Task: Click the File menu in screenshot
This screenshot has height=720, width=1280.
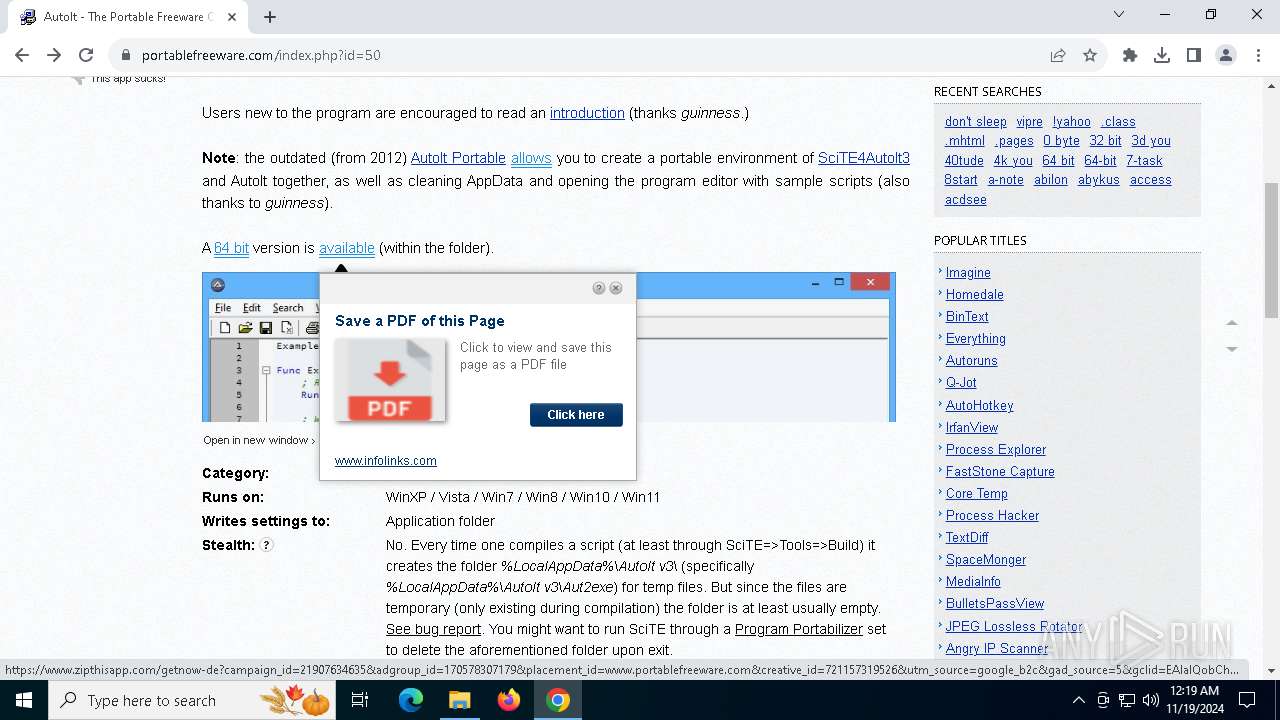Action: (x=223, y=308)
